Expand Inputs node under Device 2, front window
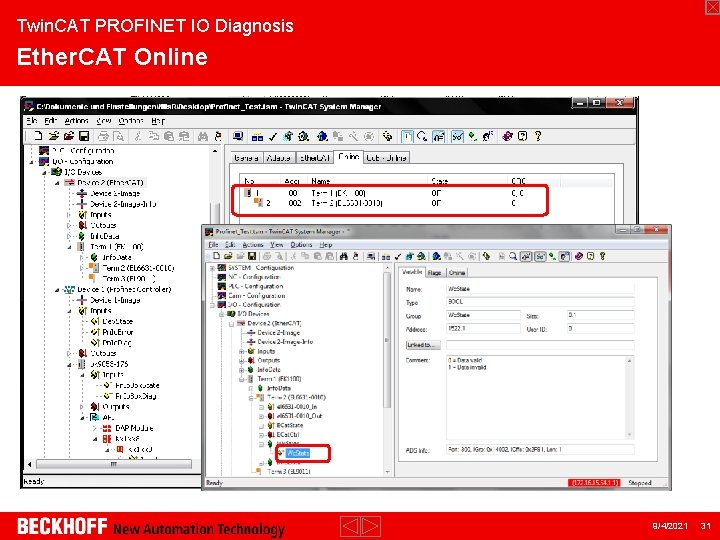The width and height of the screenshot is (720, 540). click(x=241, y=351)
